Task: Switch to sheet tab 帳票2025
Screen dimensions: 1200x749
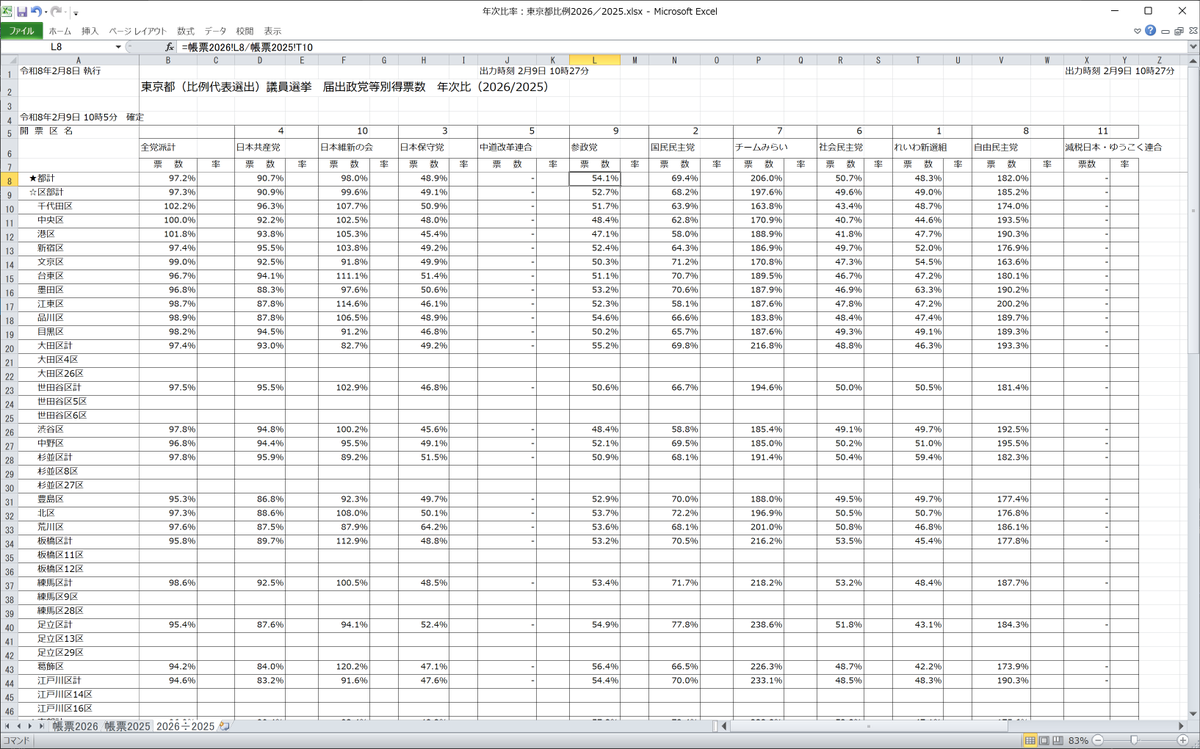Action: [x=127, y=725]
